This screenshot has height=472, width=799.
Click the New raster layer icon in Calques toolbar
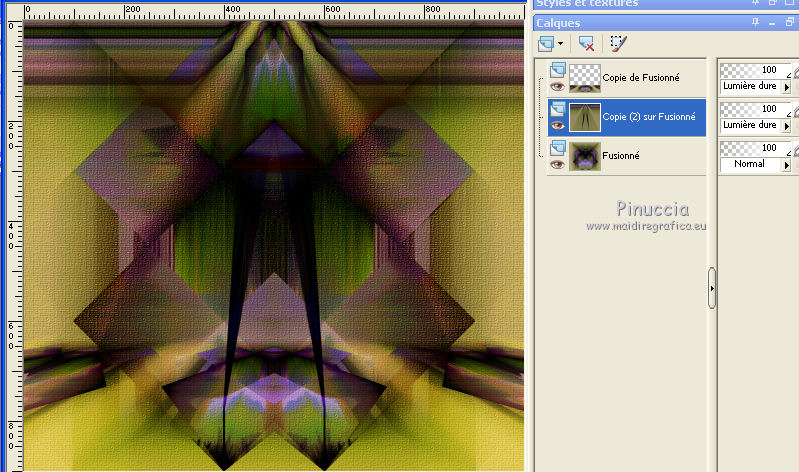546,43
